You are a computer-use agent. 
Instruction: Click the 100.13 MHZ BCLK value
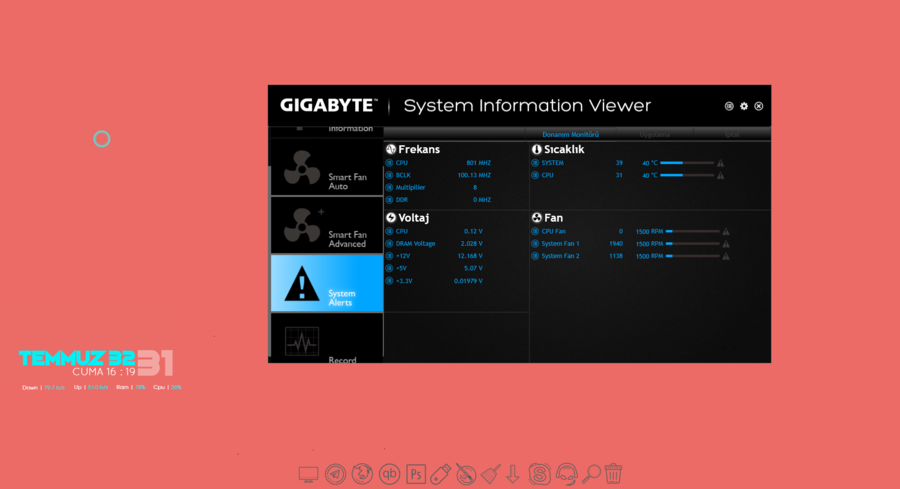[474, 175]
